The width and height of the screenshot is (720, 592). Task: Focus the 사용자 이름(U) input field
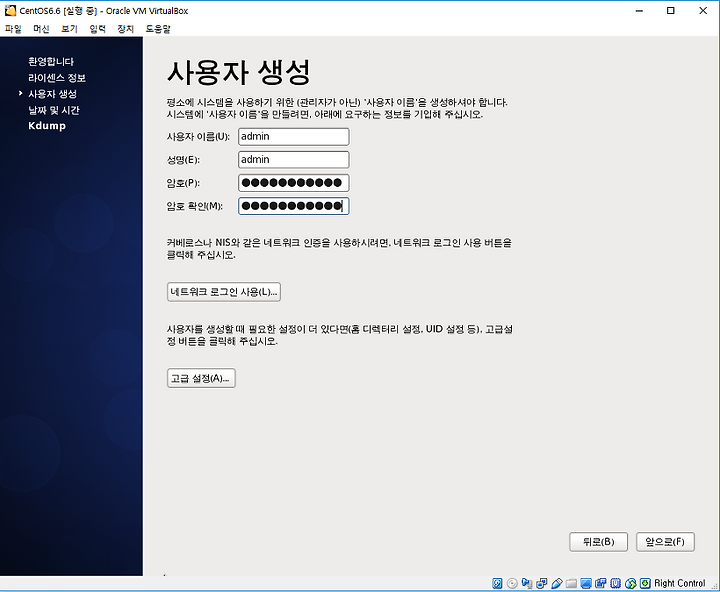tap(294, 136)
